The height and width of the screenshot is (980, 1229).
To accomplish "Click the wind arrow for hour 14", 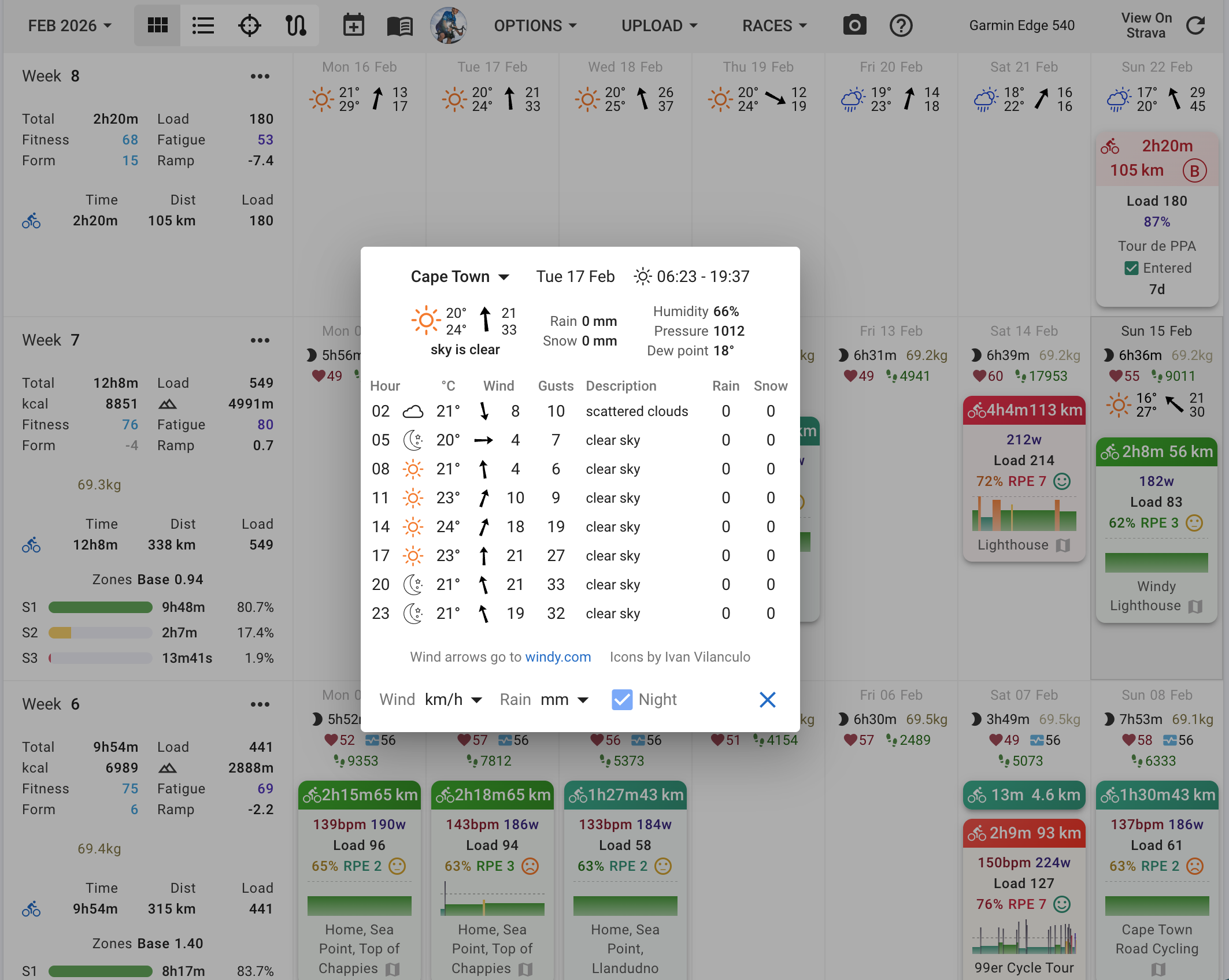I will coord(484,527).
